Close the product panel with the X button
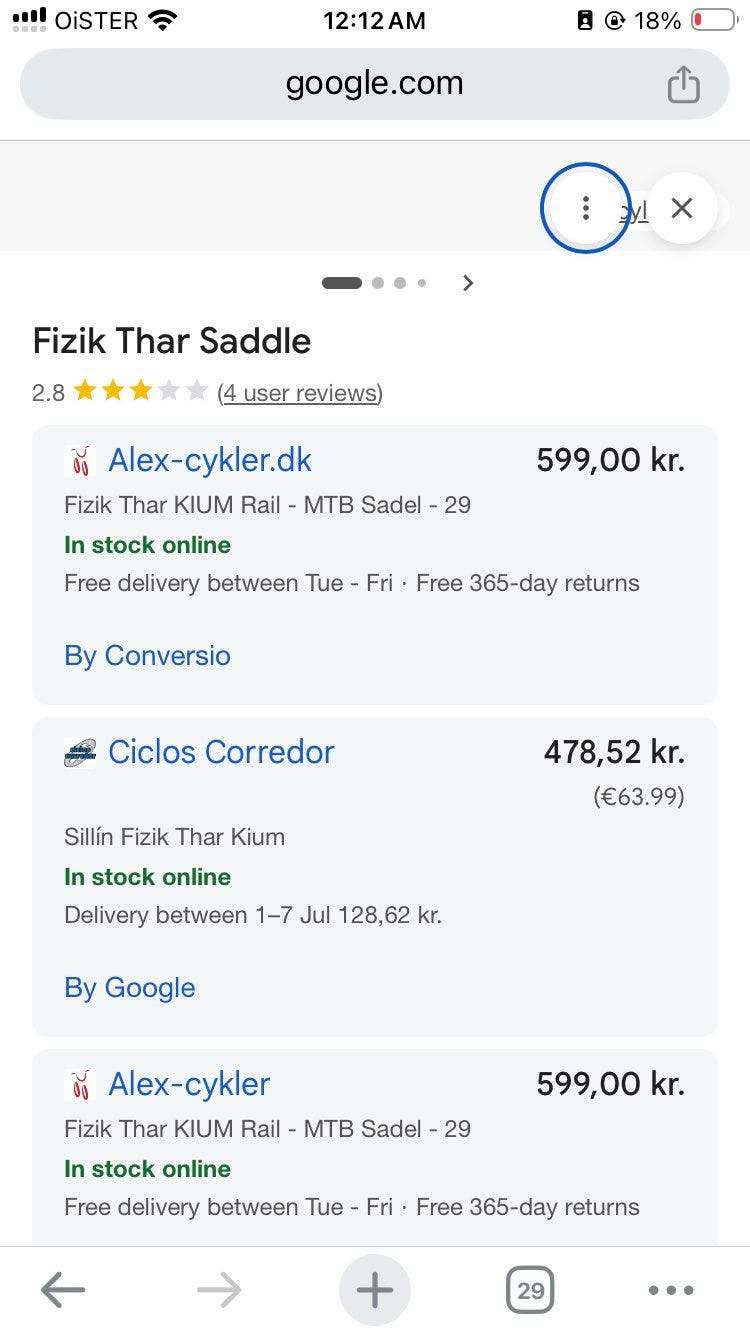 click(682, 208)
